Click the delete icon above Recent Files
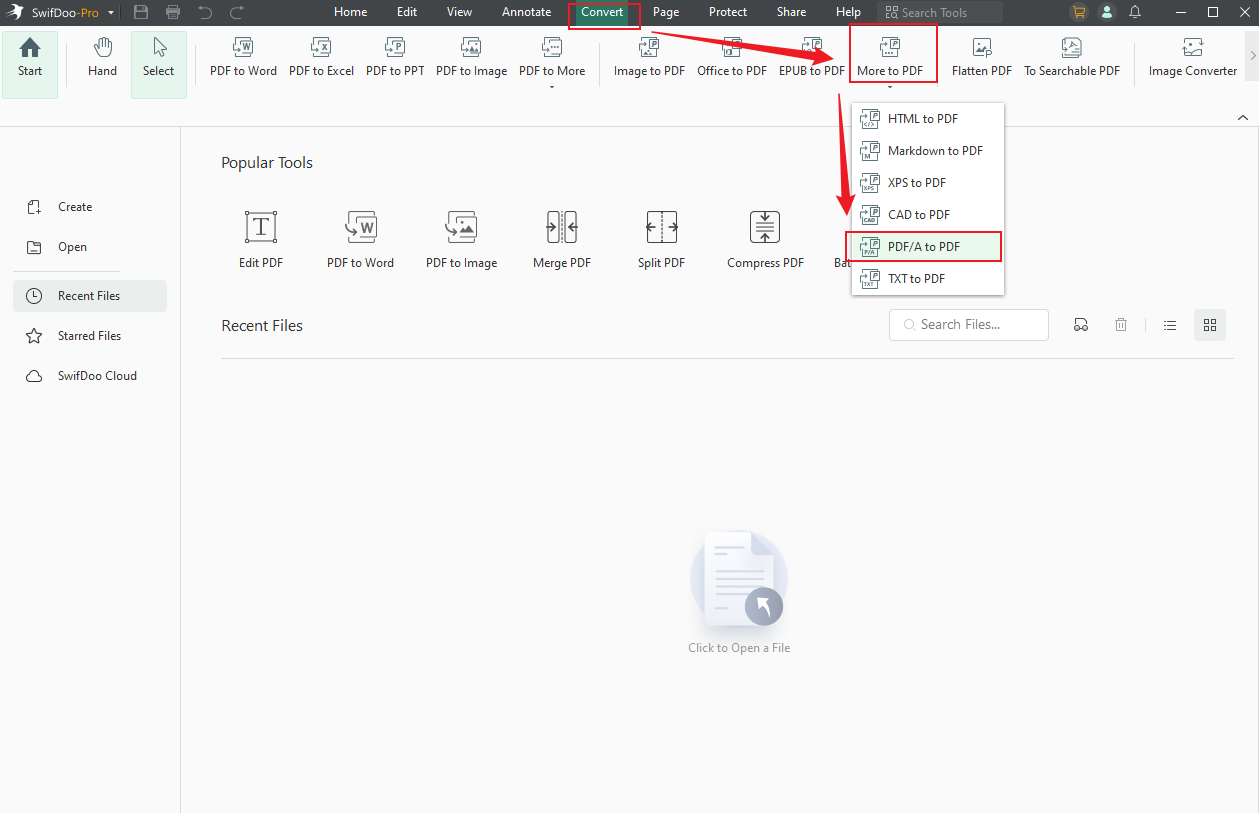 (x=1120, y=325)
